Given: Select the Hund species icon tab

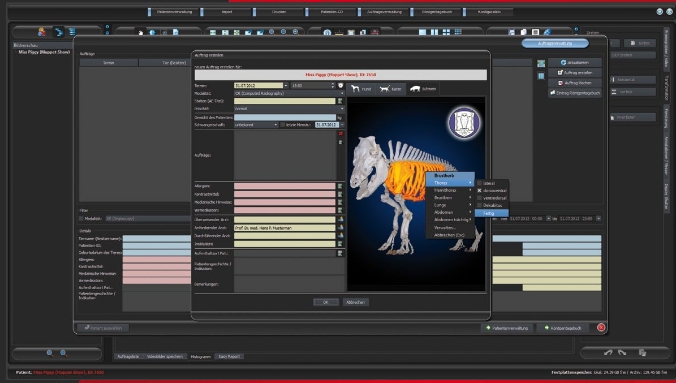Looking at the screenshot, I should coord(361,88).
